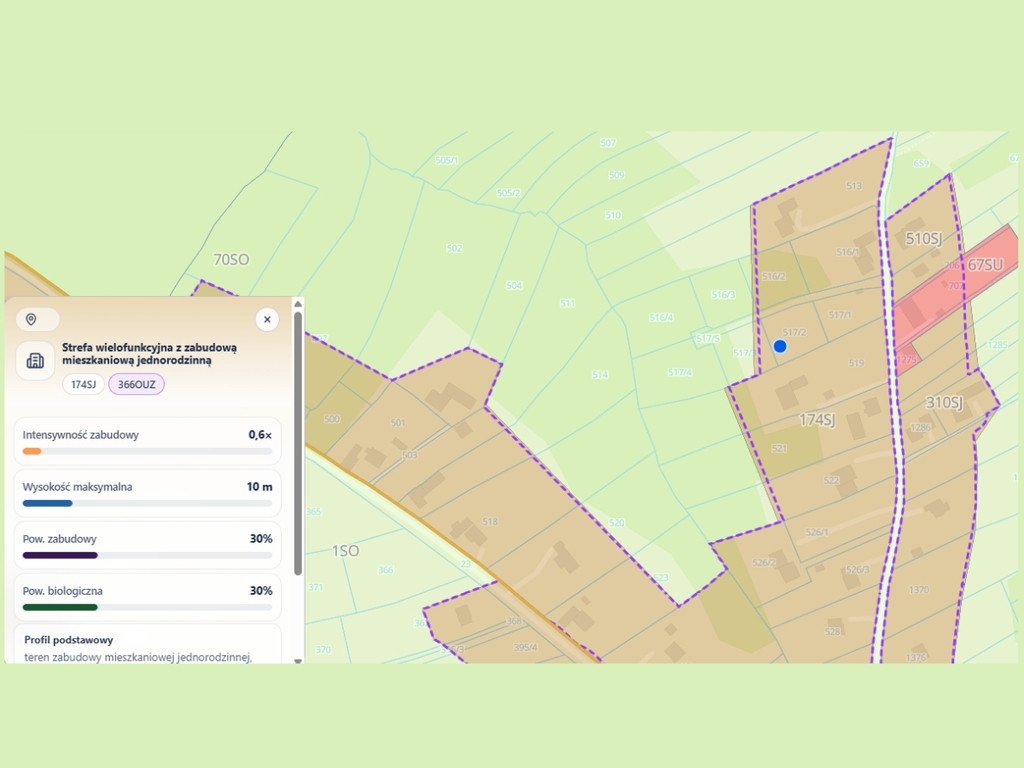
Task: Click the panel scrollbar thumb
Action: tap(298, 443)
